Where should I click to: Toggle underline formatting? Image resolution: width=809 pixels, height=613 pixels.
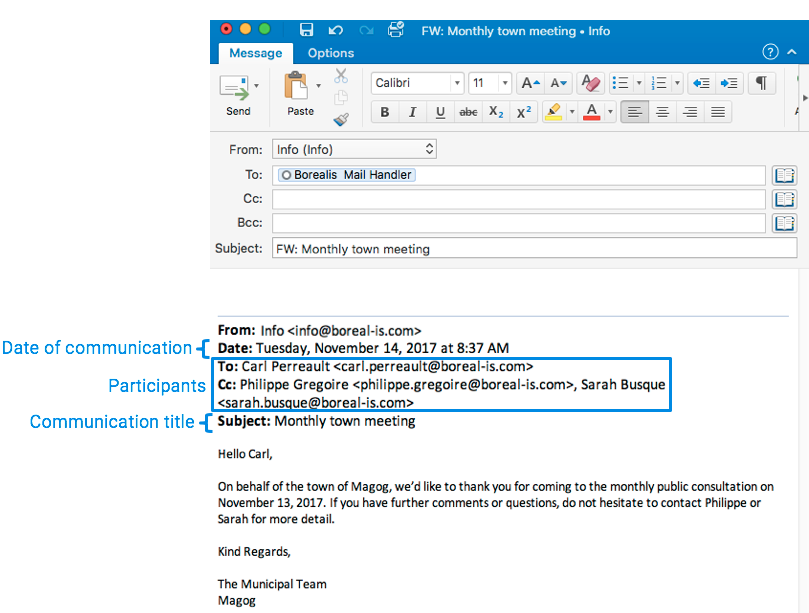[x=440, y=112]
